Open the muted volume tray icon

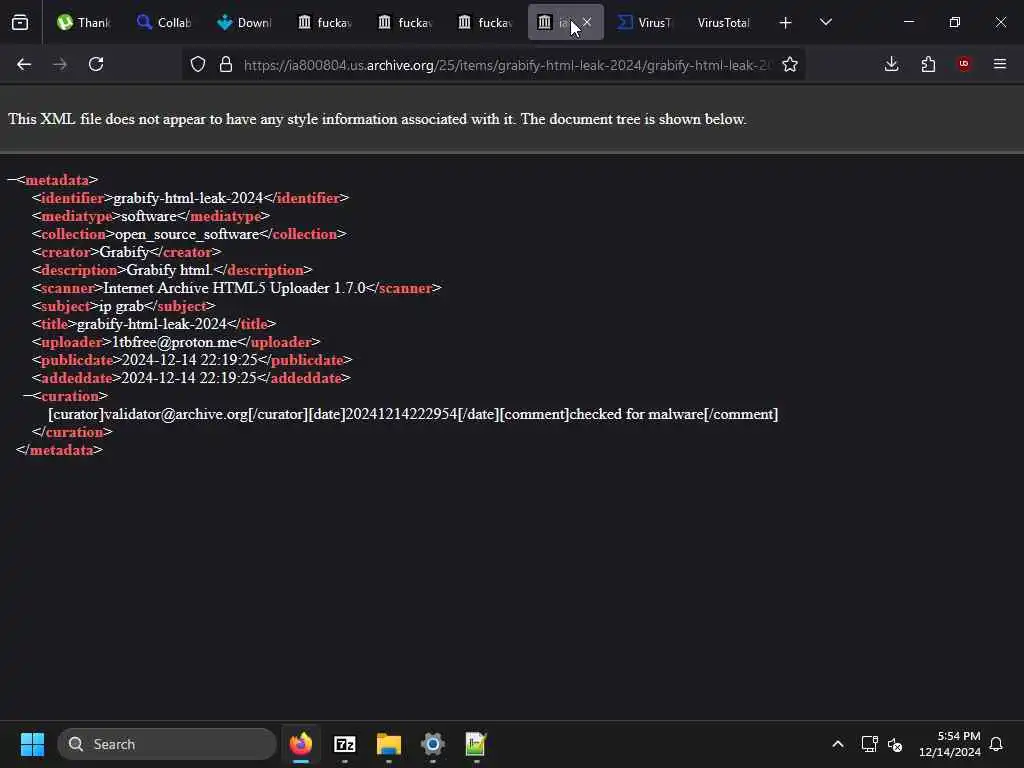(895, 744)
